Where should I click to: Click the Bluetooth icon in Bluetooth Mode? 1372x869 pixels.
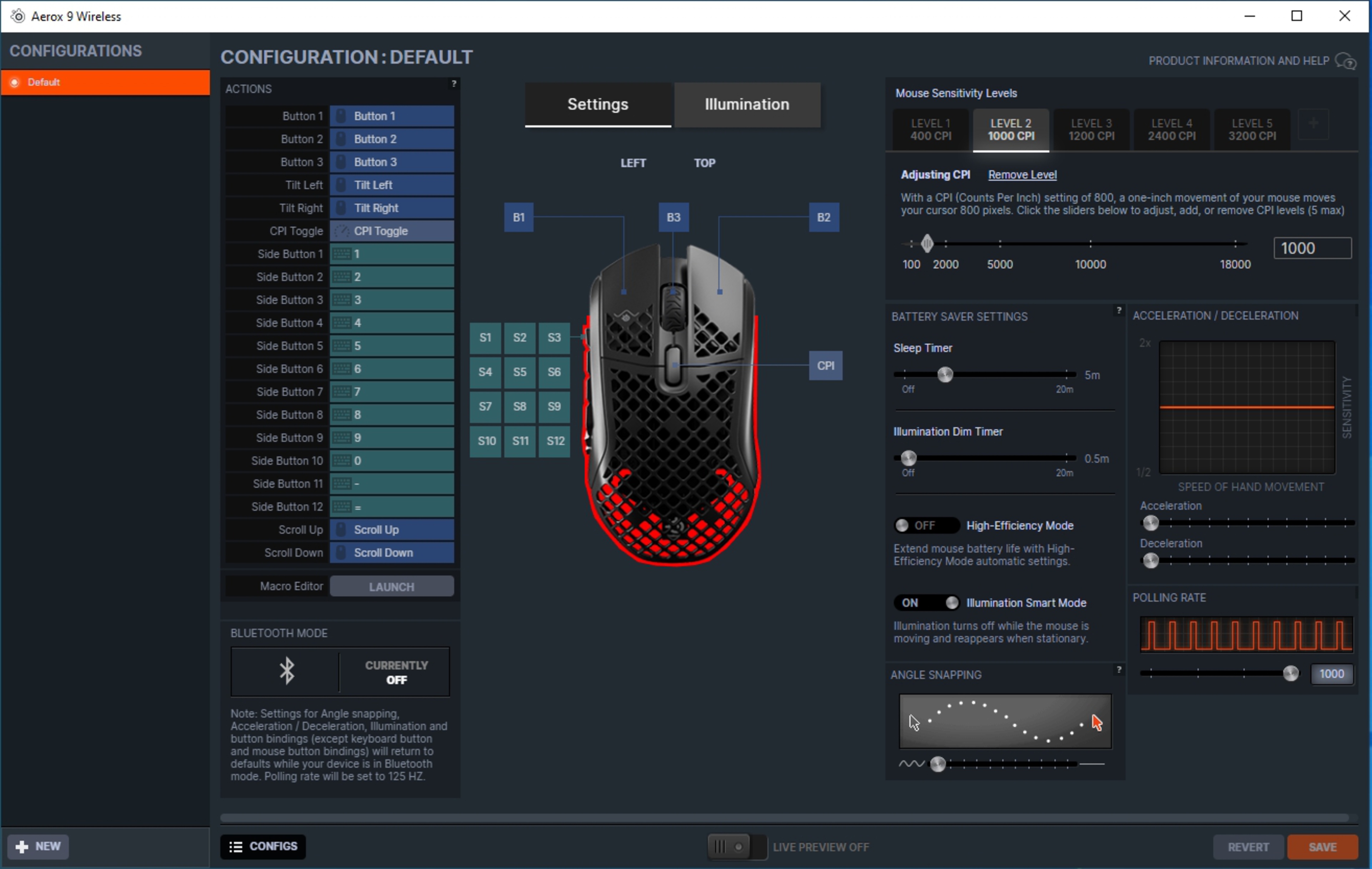287,671
